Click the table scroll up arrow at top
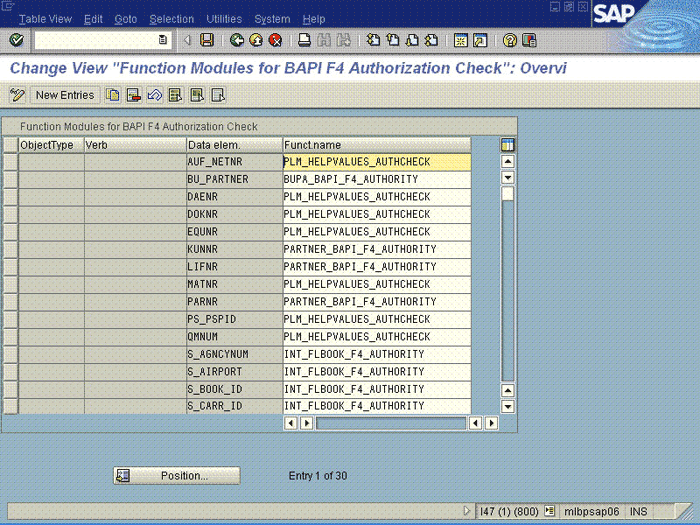Viewport: 700px width, 525px height. pyautogui.click(x=508, y=162)
